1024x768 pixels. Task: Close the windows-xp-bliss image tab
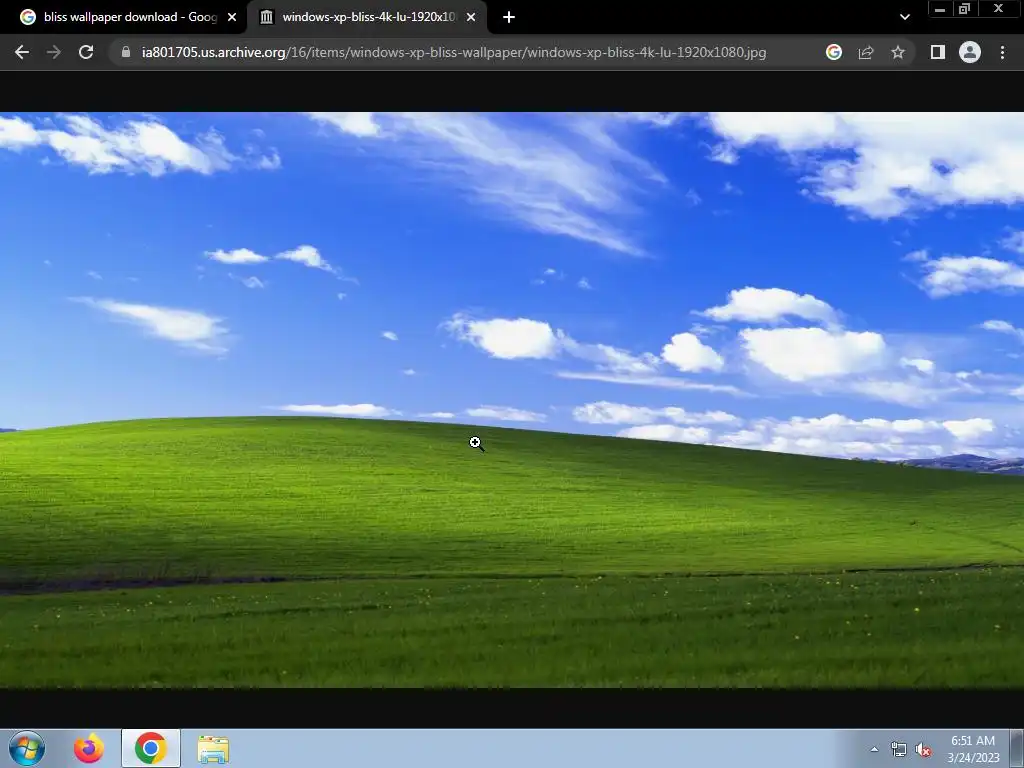tap(471, 17)
